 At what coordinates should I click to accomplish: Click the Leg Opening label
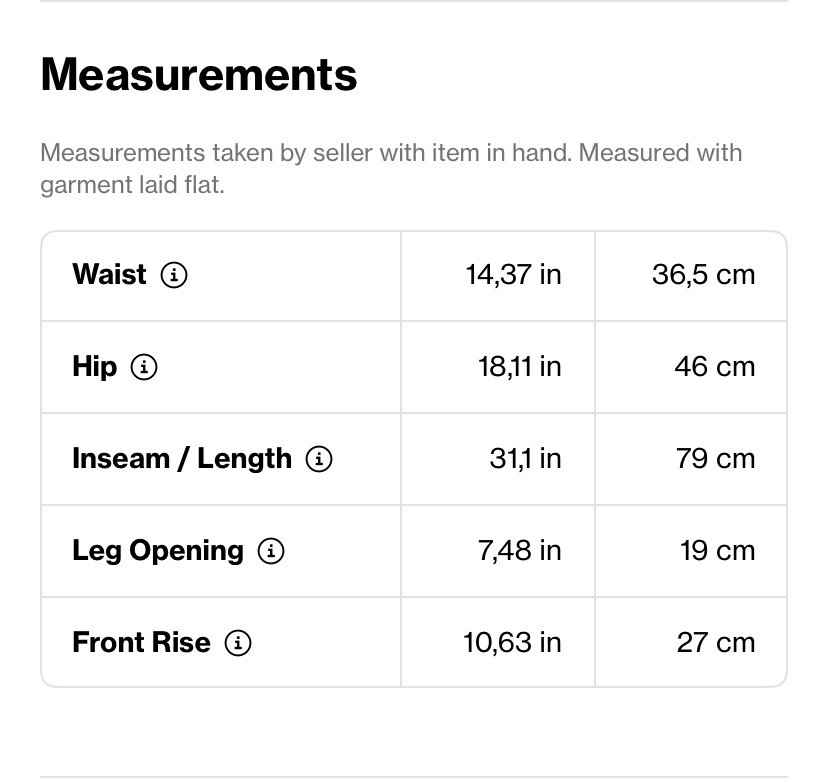click(x=158, y=551)
